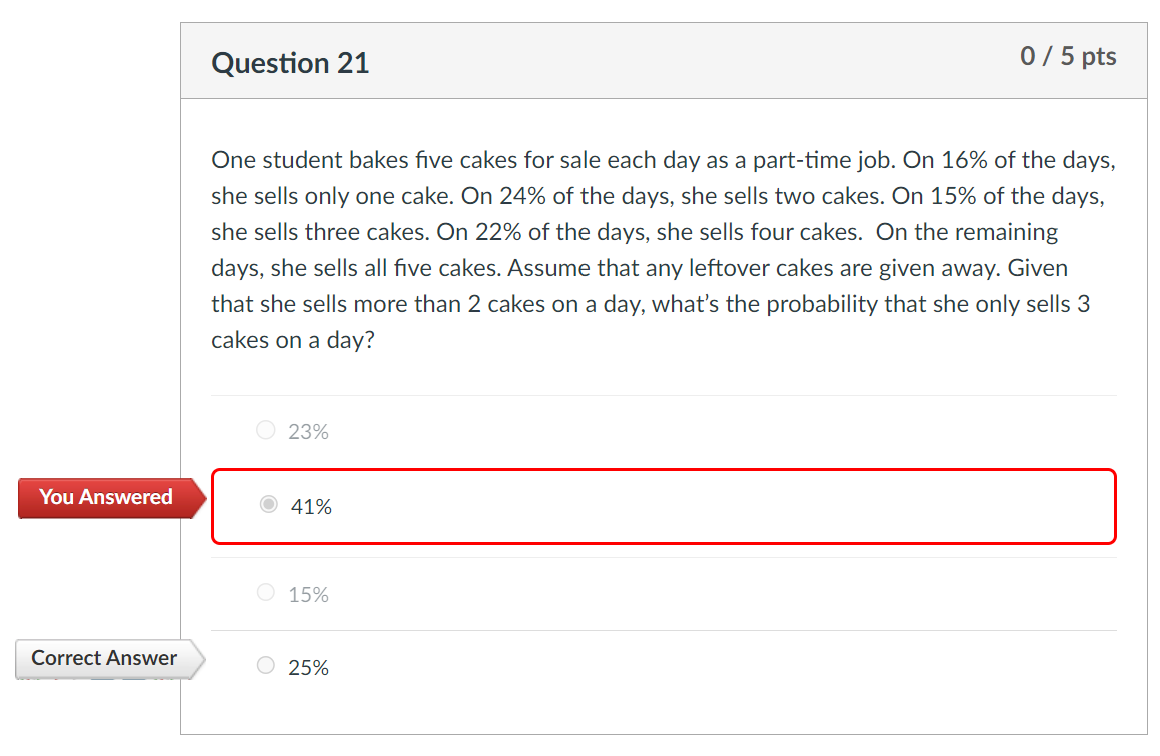
Task: Select the 15% answer option
Action: (x=266, y=592)
